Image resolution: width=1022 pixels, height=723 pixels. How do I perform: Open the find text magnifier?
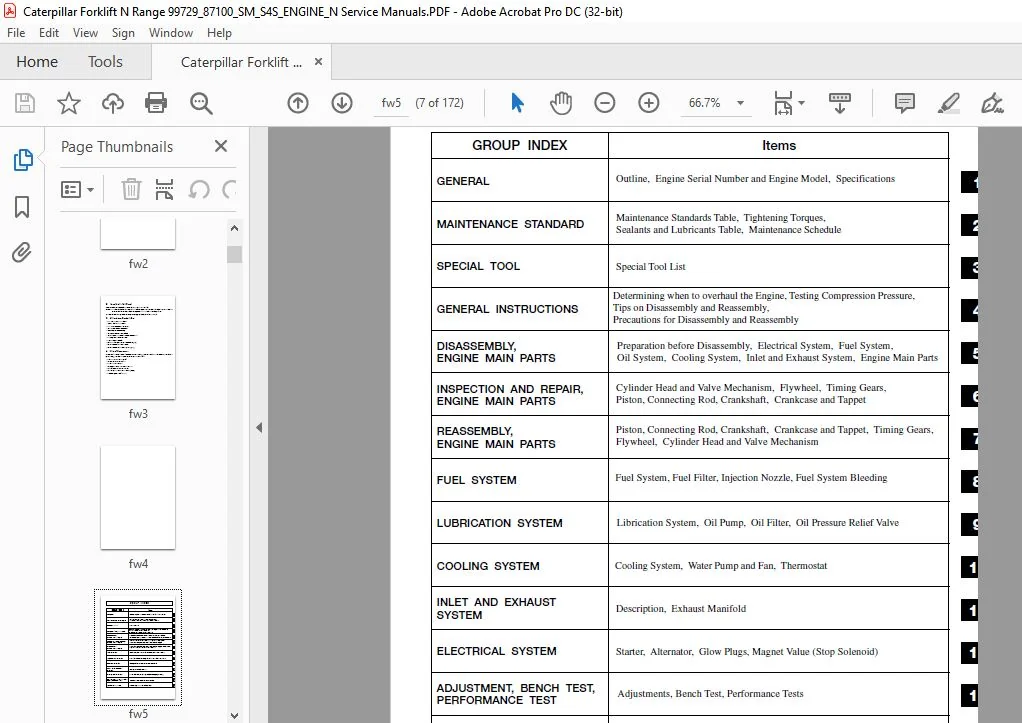[x=201, y=103]
